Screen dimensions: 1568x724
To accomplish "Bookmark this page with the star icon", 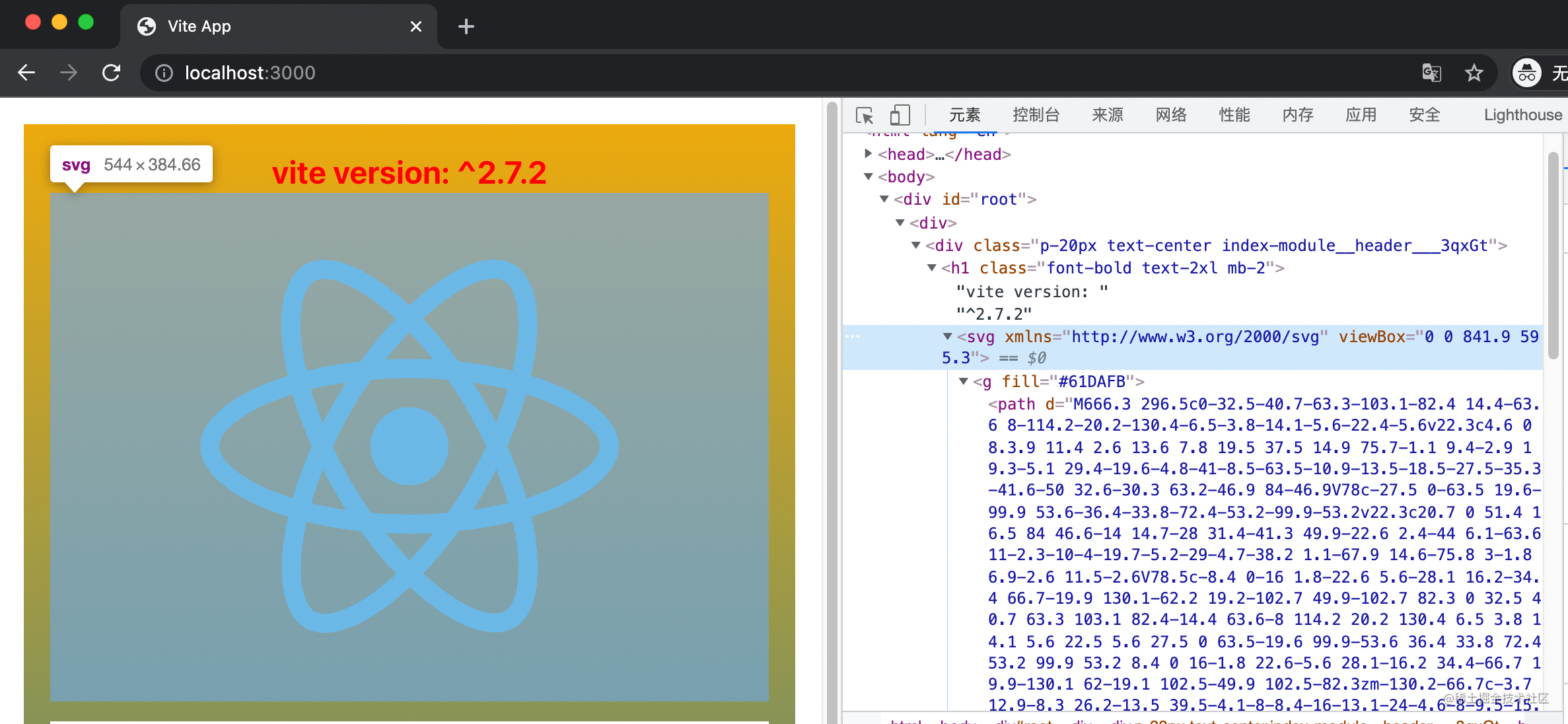I will (x=1474, y=73).
